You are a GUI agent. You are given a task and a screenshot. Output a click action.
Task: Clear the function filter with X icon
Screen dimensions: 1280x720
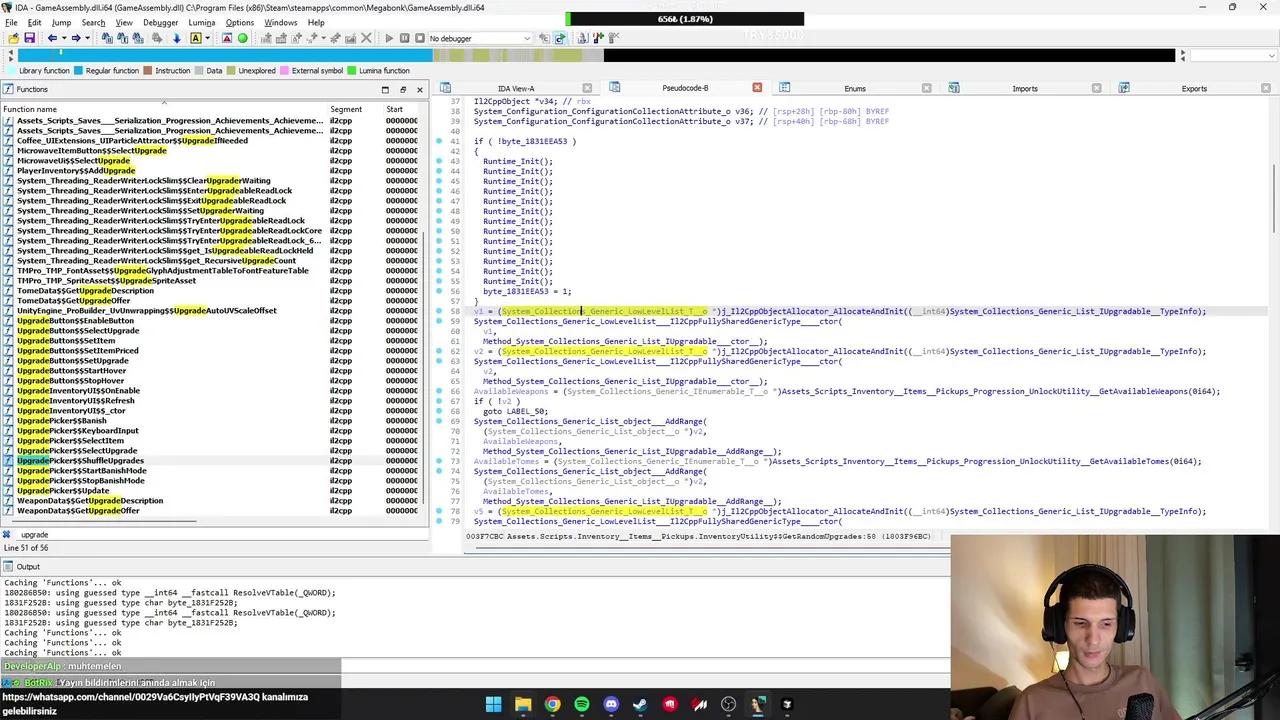[x=6, y=534]
